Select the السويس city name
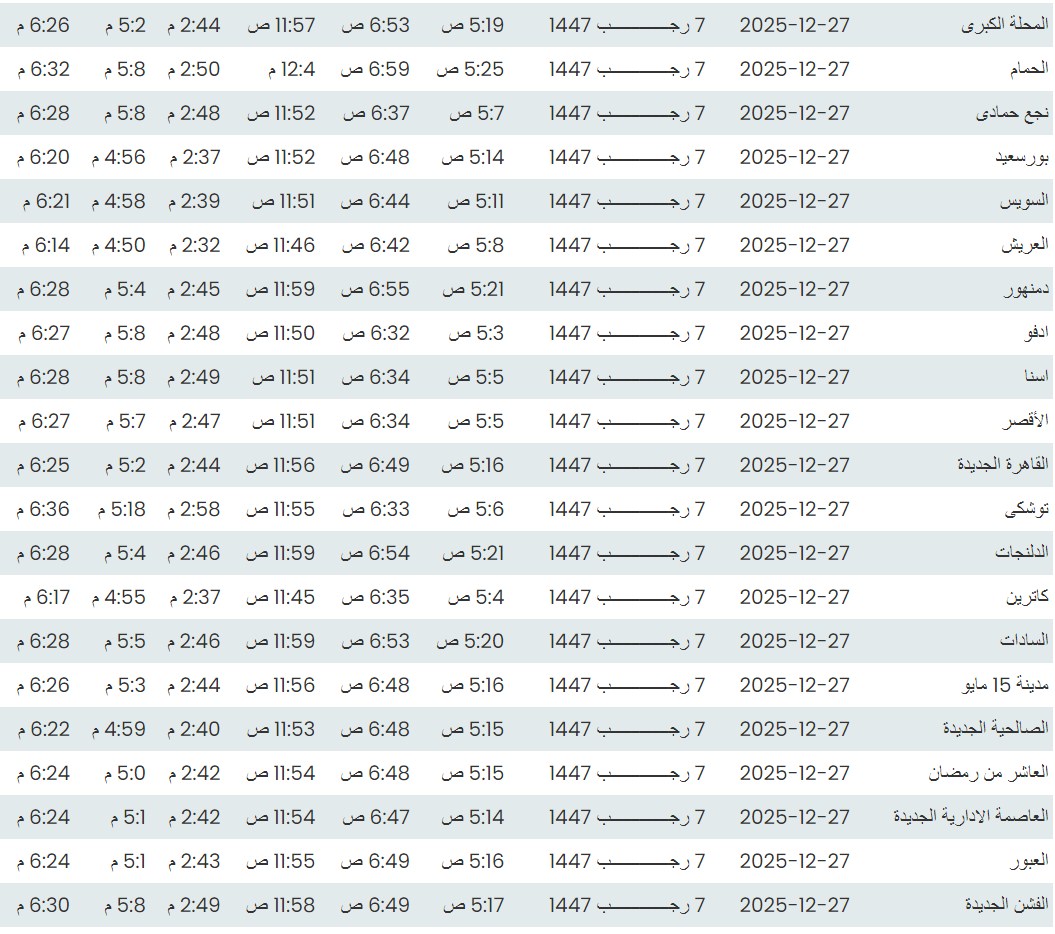Image resolution: width=1055 pixels, height=934 pixels. coord(1023,201)
